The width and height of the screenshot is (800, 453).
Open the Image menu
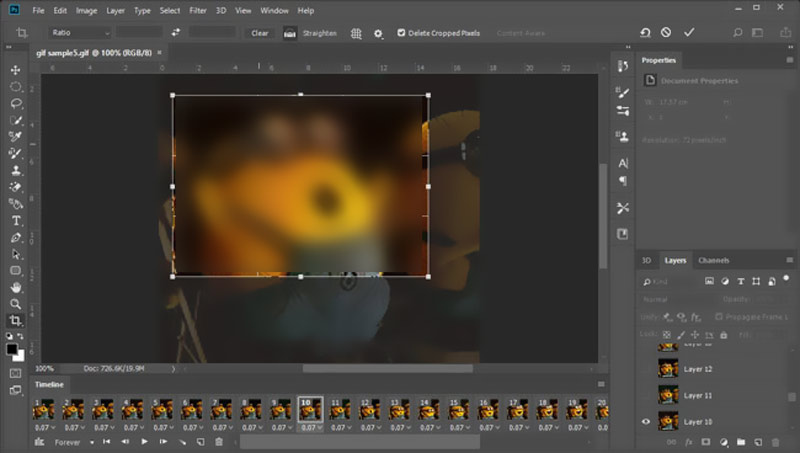[x=86, y=10]
